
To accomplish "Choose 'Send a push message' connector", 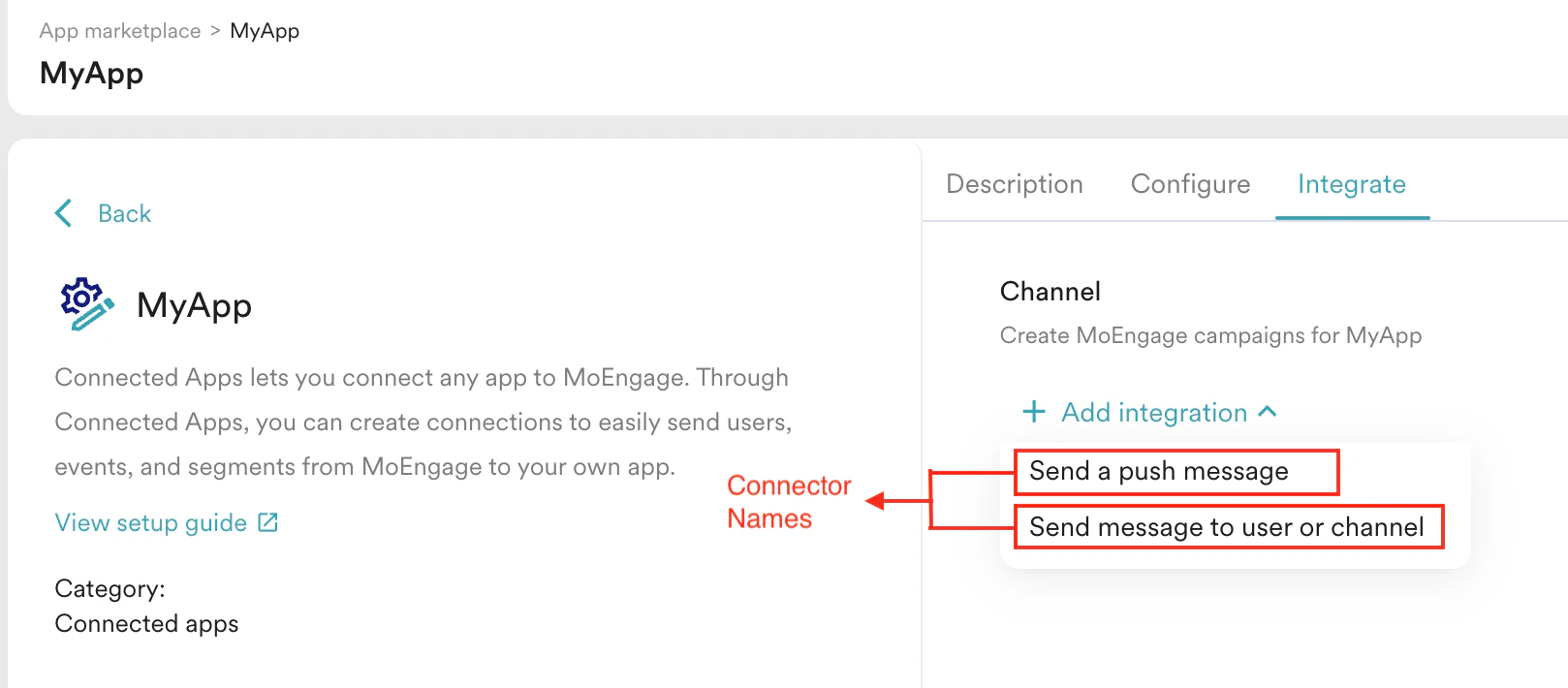I will (1159, 471).
